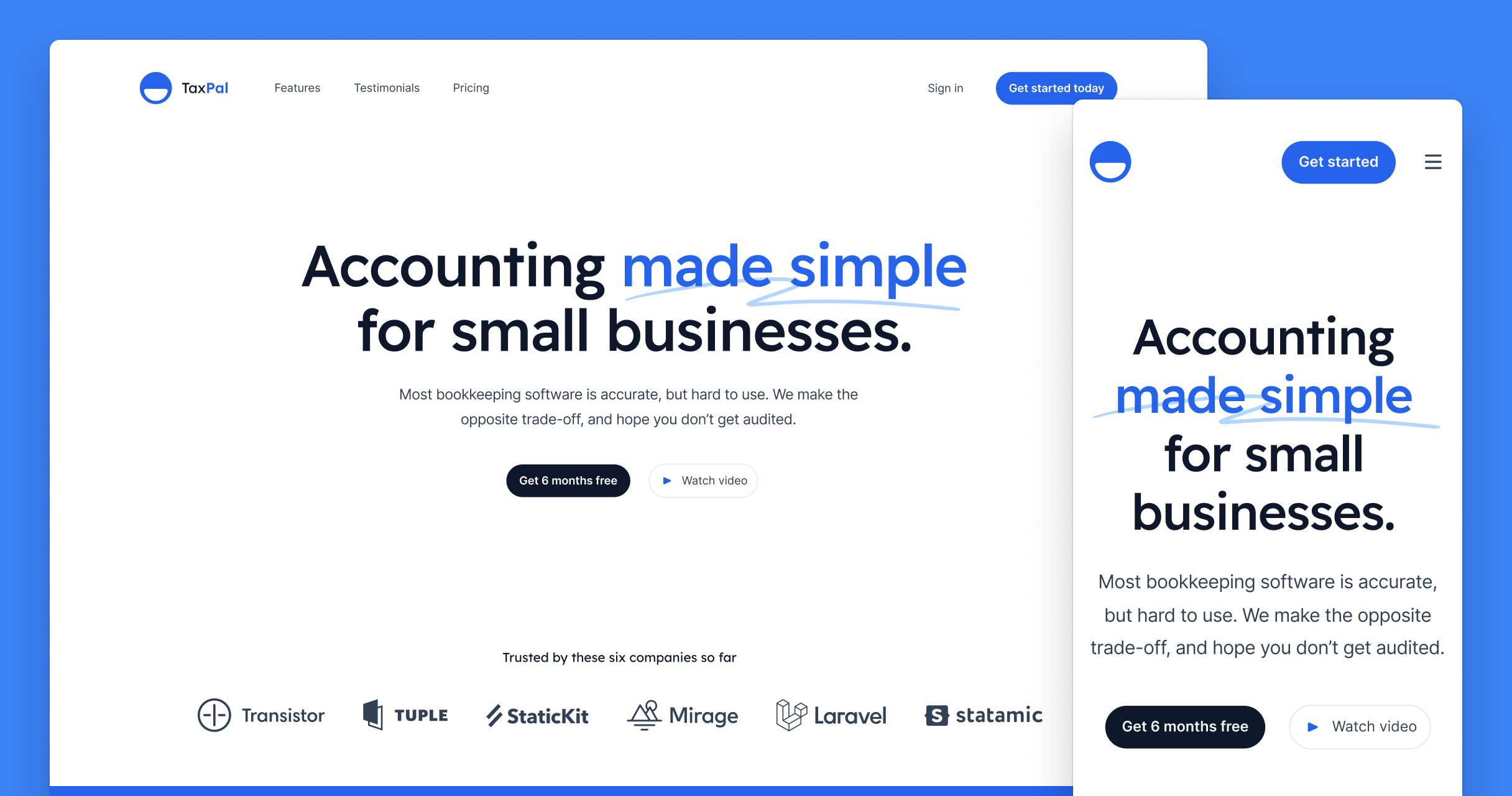Image resolution: width=1512 pixels, height=796 pixels.
Task: Open the mobile hamburger menu
Action: click(1432, 162)
